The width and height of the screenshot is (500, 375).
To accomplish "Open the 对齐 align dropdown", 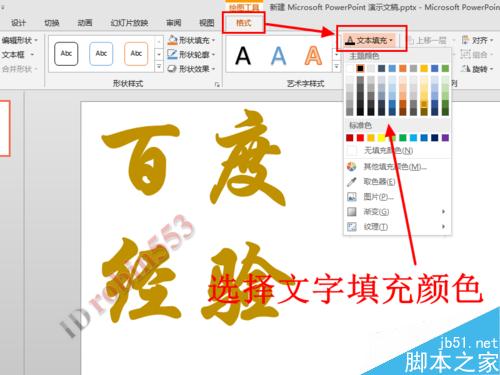I will 492,41.
